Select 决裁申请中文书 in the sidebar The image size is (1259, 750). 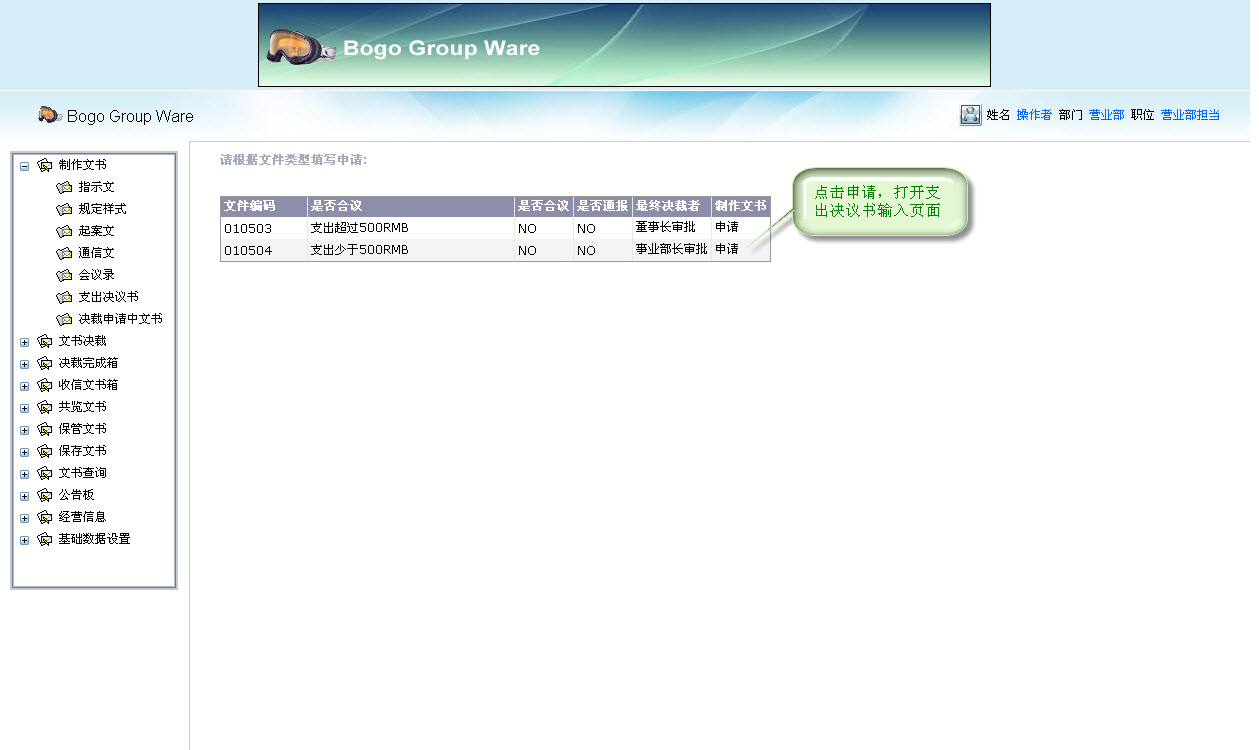point(120,319)
